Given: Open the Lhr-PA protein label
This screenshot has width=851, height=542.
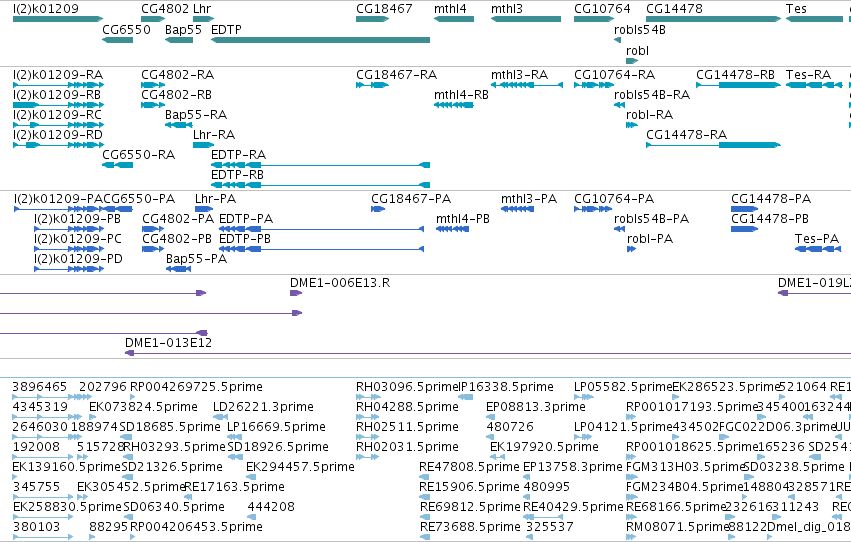Looking at the screenshot, I should click(215, 199).
